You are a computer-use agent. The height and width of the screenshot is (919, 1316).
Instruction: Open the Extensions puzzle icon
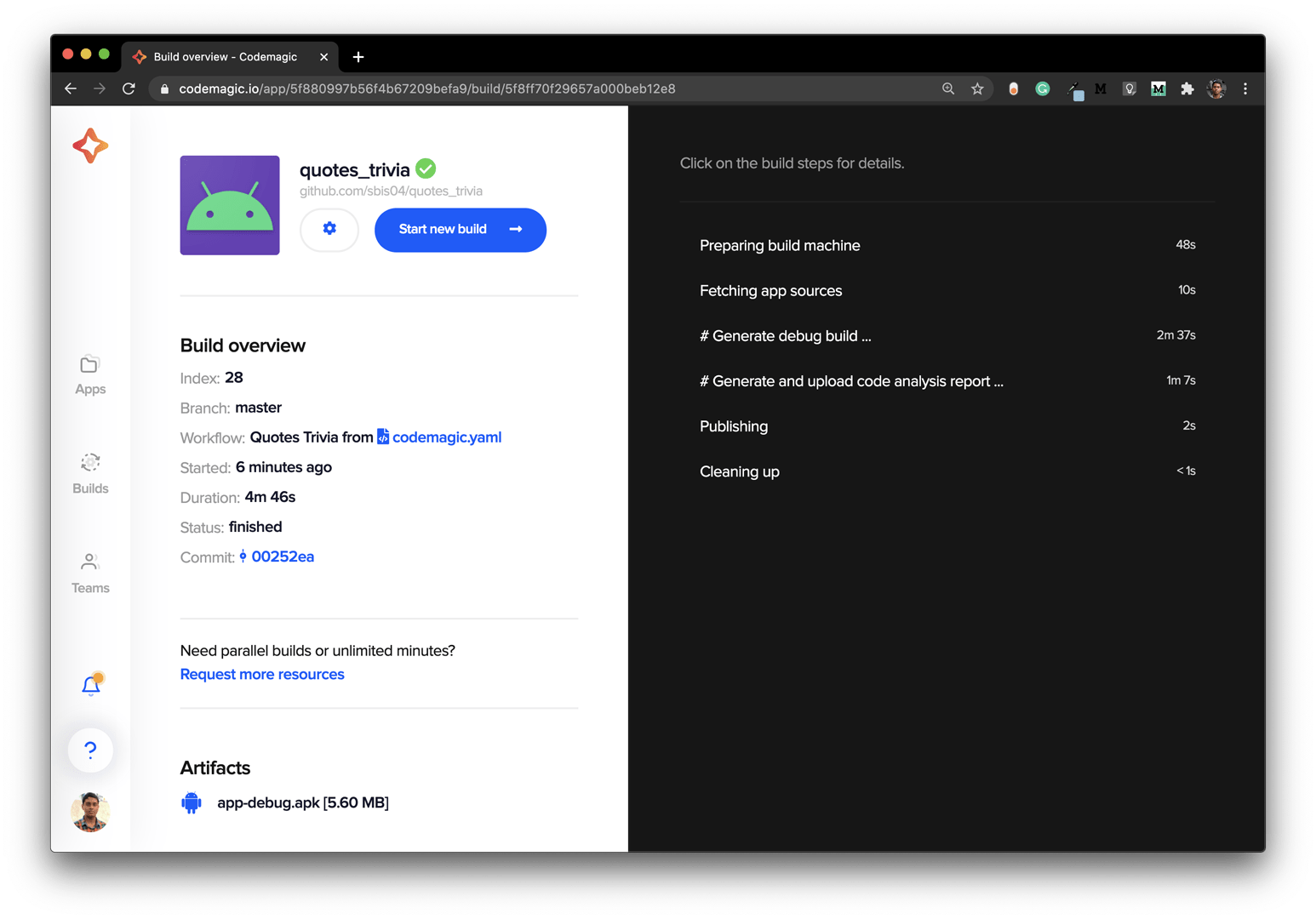pos(1187,88)
